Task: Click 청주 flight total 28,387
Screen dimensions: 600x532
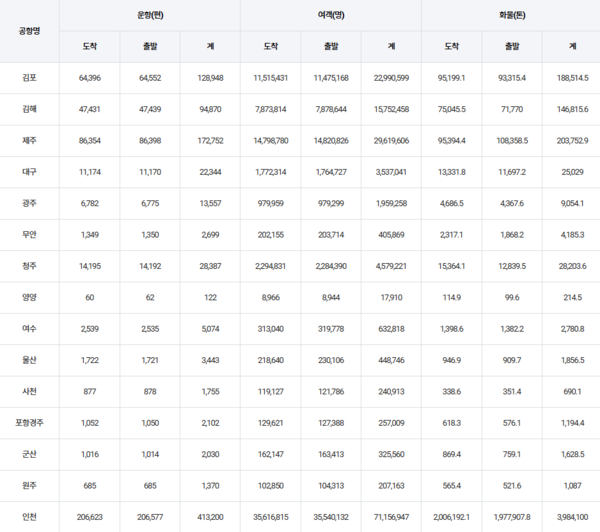Action: pos(210,266)
